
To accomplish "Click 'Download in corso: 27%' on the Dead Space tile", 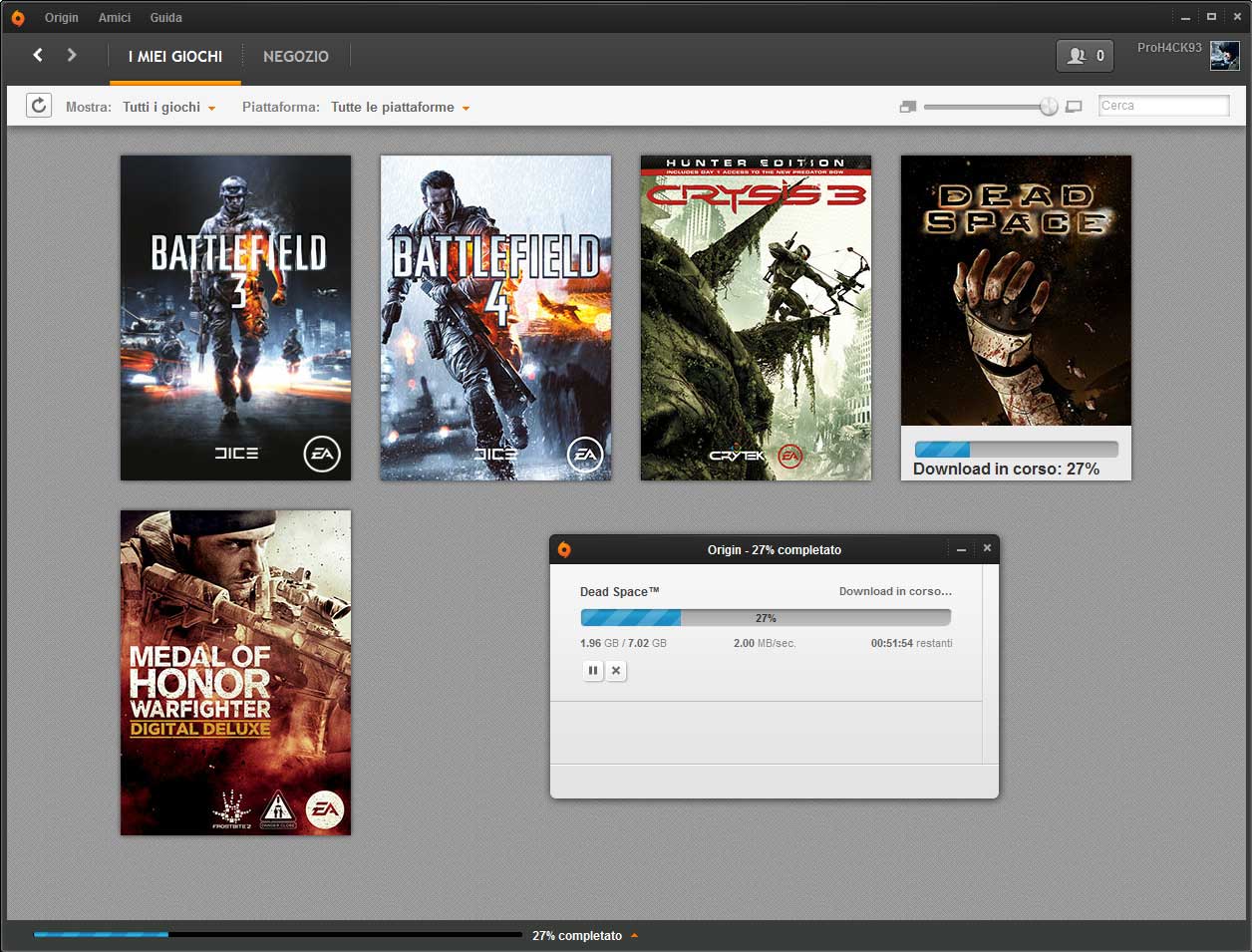I will click(1007, 469).
